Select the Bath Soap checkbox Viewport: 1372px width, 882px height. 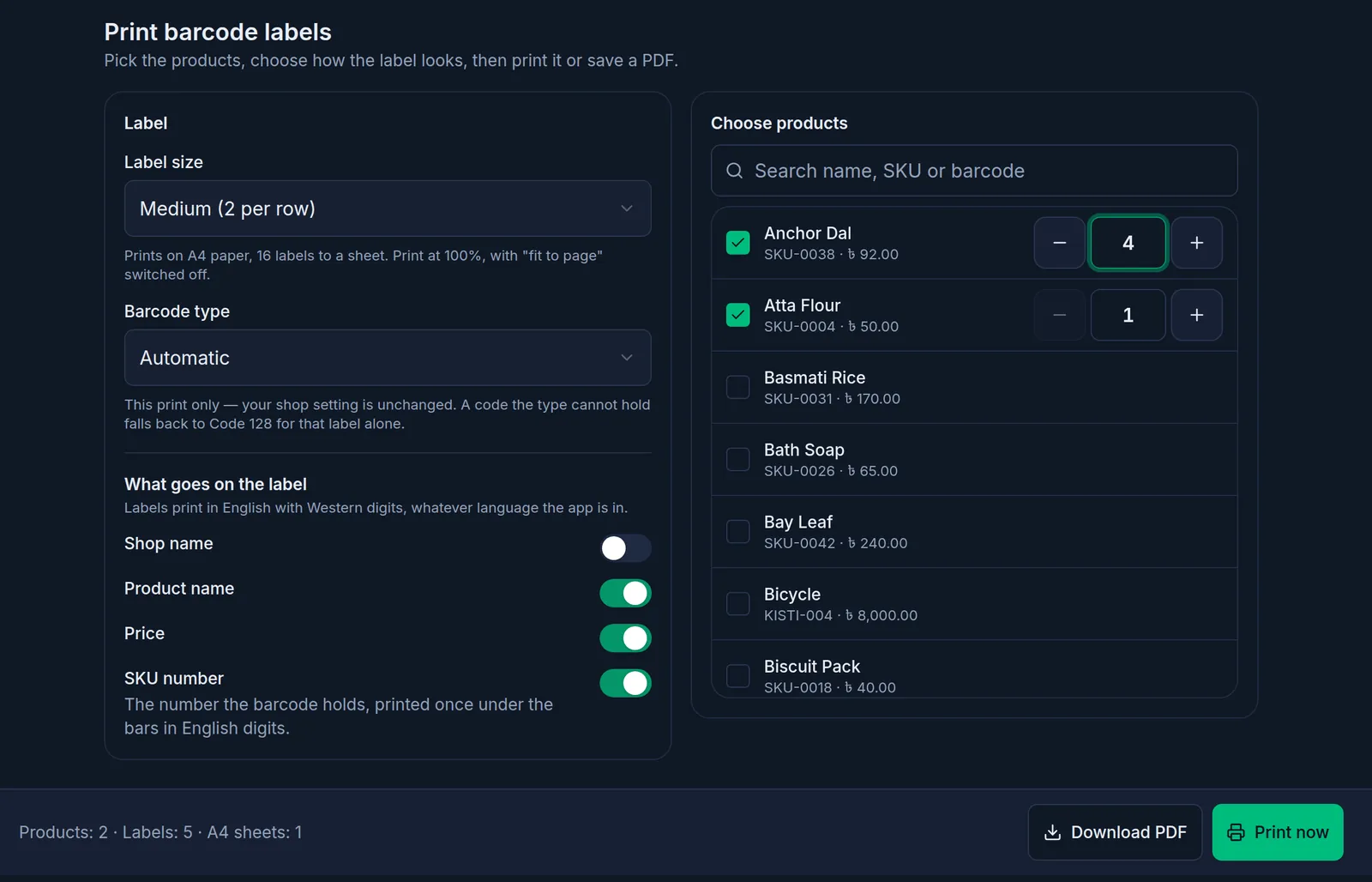pyautogui.click(x=737, y=459)
